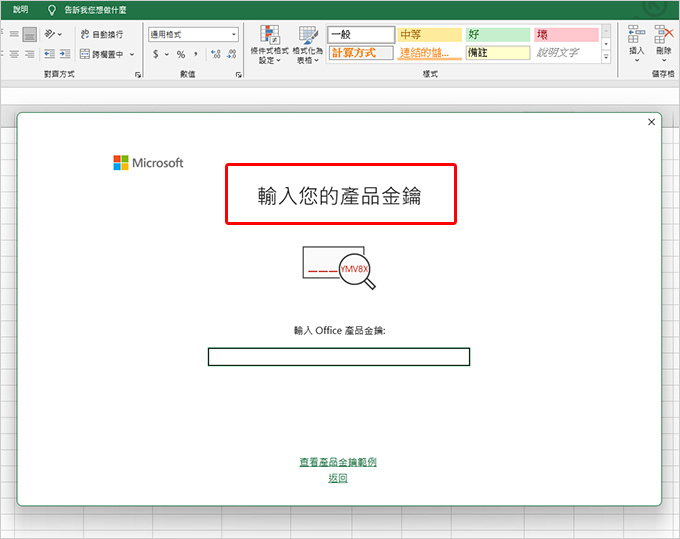Click 跨欄置中 merge and center

102,54
